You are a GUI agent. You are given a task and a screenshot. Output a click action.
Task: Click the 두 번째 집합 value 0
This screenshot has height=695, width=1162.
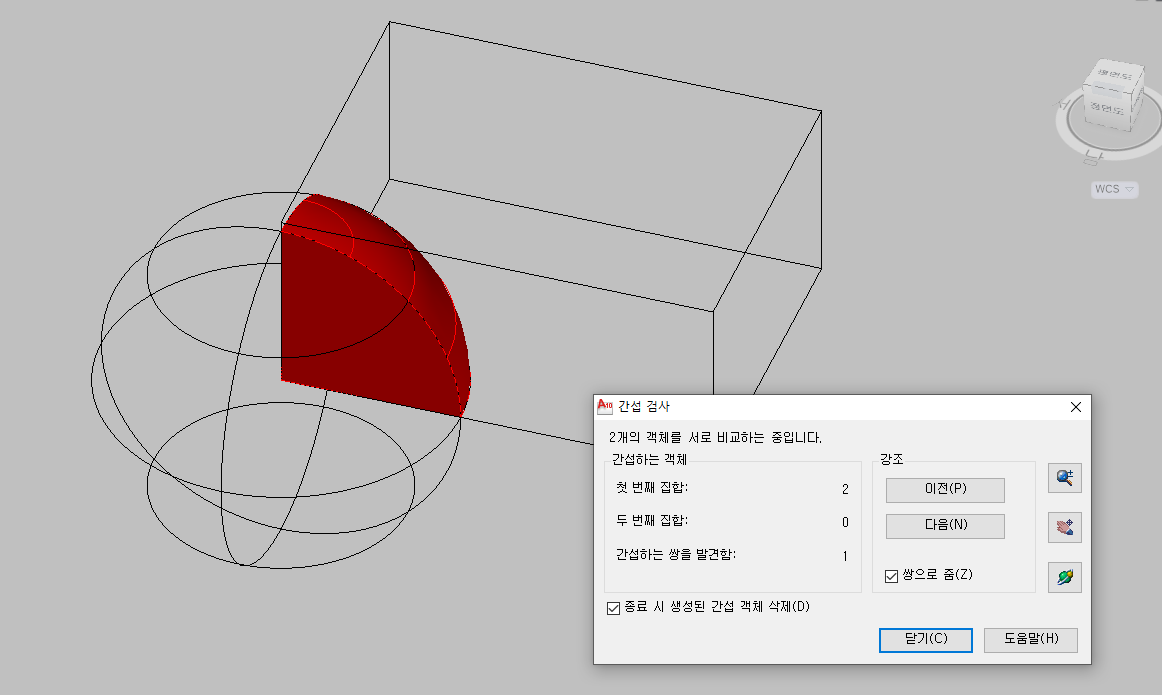(845, 522)
